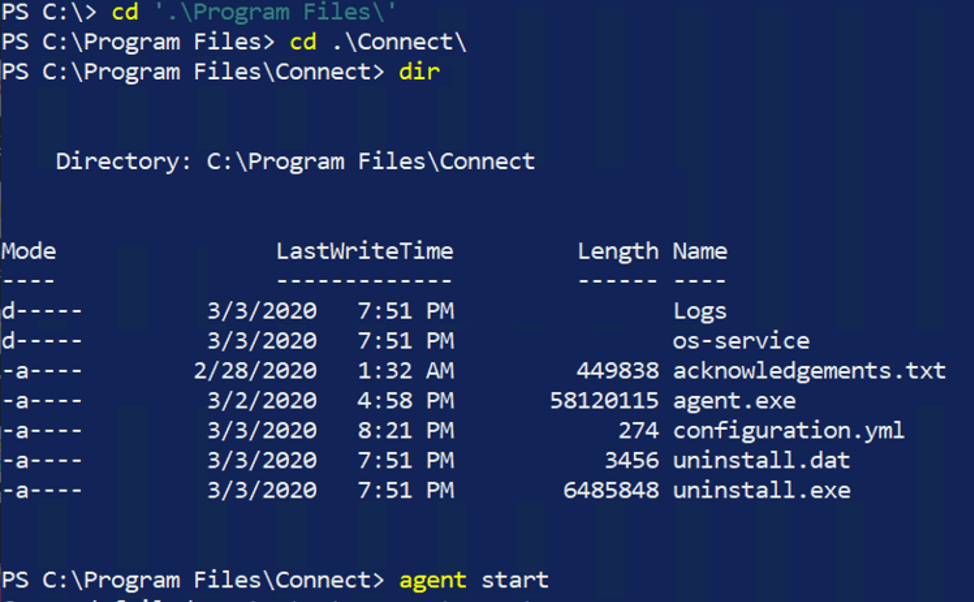Click the 2/28/2020 date value
Screen dimensions: 974x602
pyautogui.click(x=255, y=371)
